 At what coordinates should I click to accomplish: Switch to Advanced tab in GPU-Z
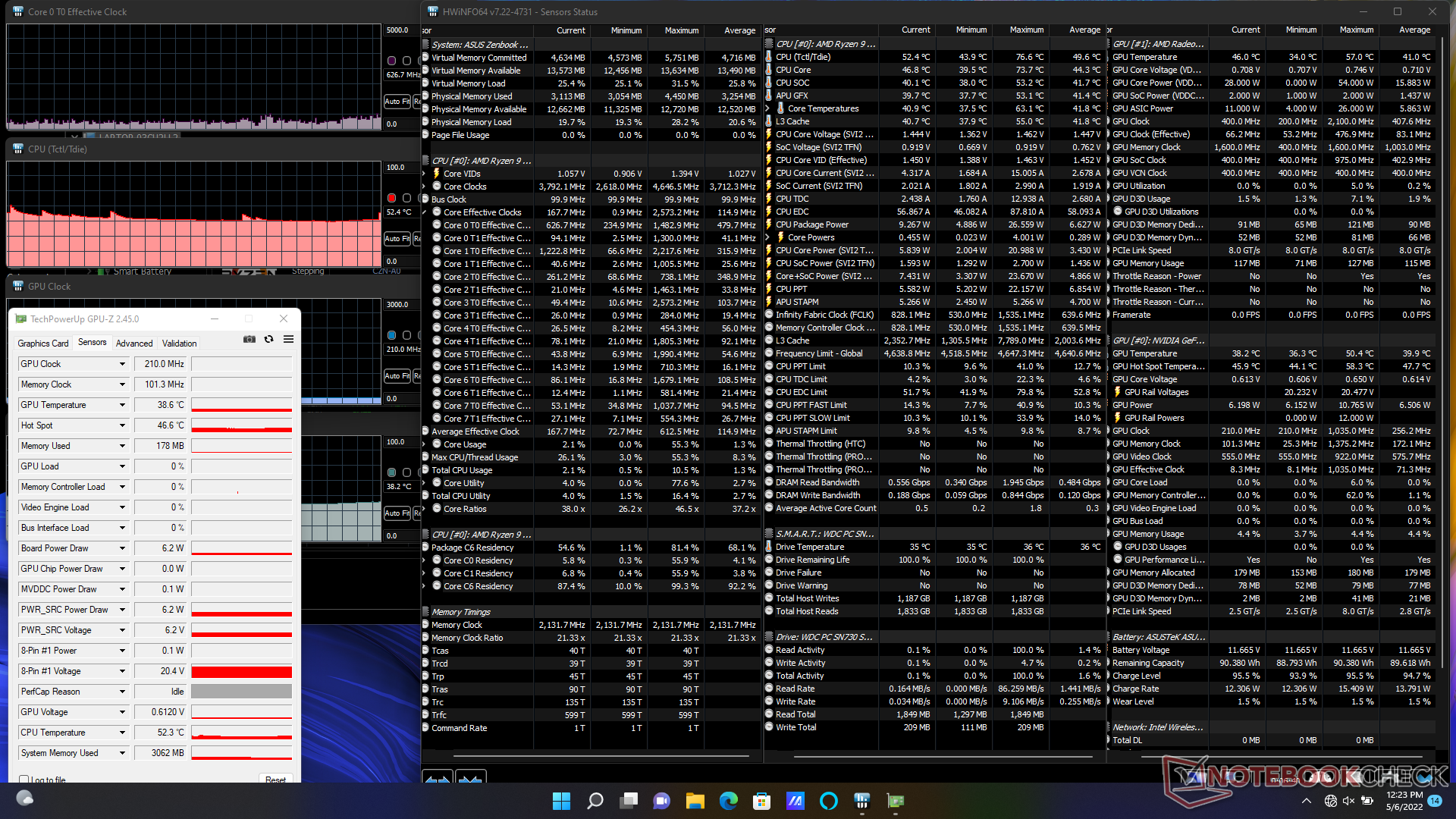(x=134, y=343)
